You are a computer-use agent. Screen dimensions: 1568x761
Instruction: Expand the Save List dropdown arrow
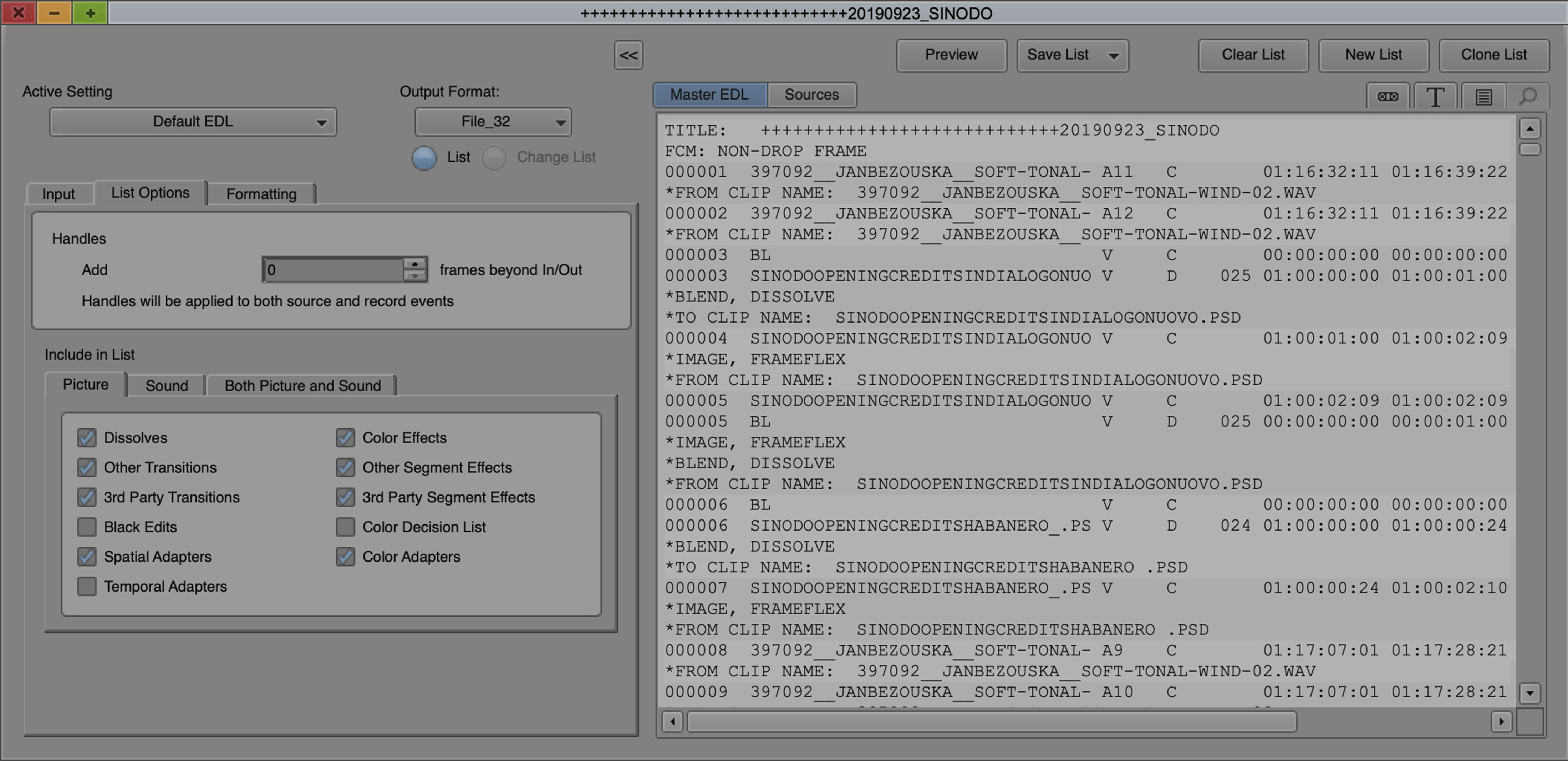click(1113, 56)
